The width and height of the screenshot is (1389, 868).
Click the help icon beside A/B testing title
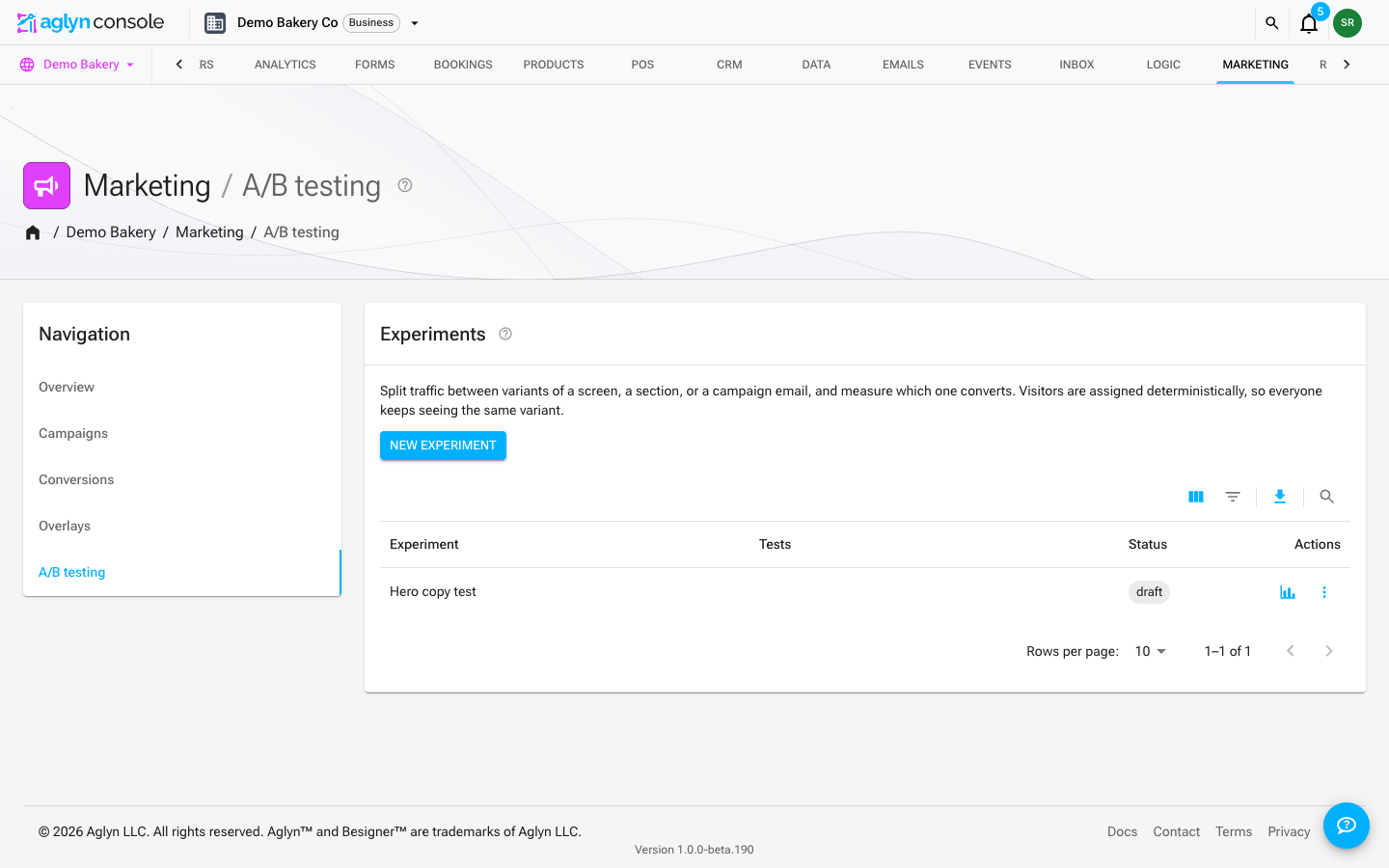point(405,185)
